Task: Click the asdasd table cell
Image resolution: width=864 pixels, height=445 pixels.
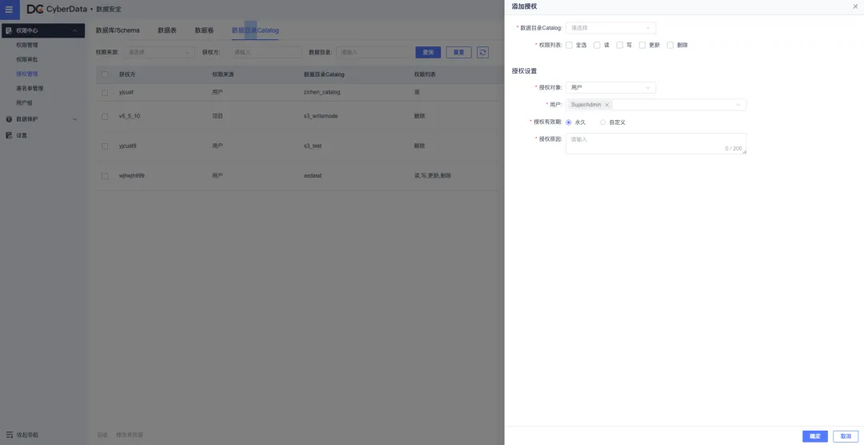Action: coord(312,176)
